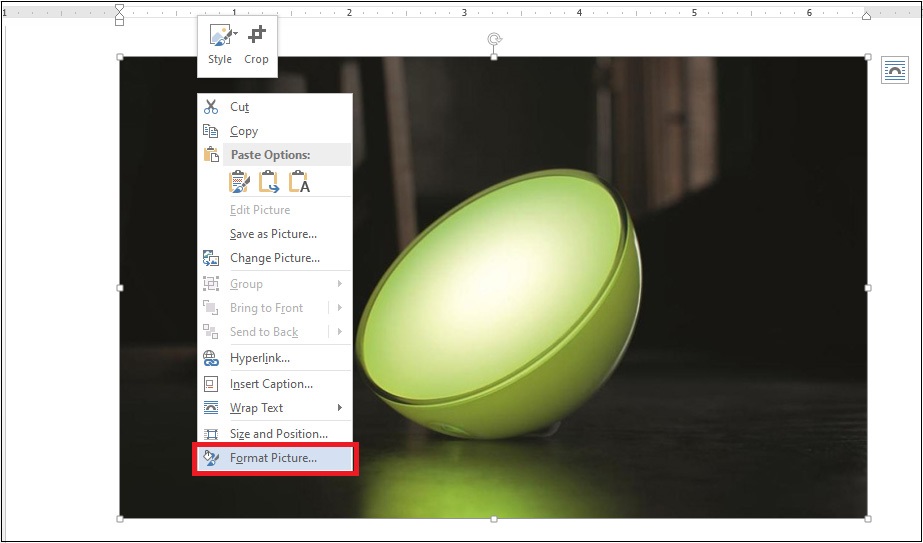This screenshot has width=923, height=543.
Task: Click the rotation handle above the picture
Action: click(494, 39)
